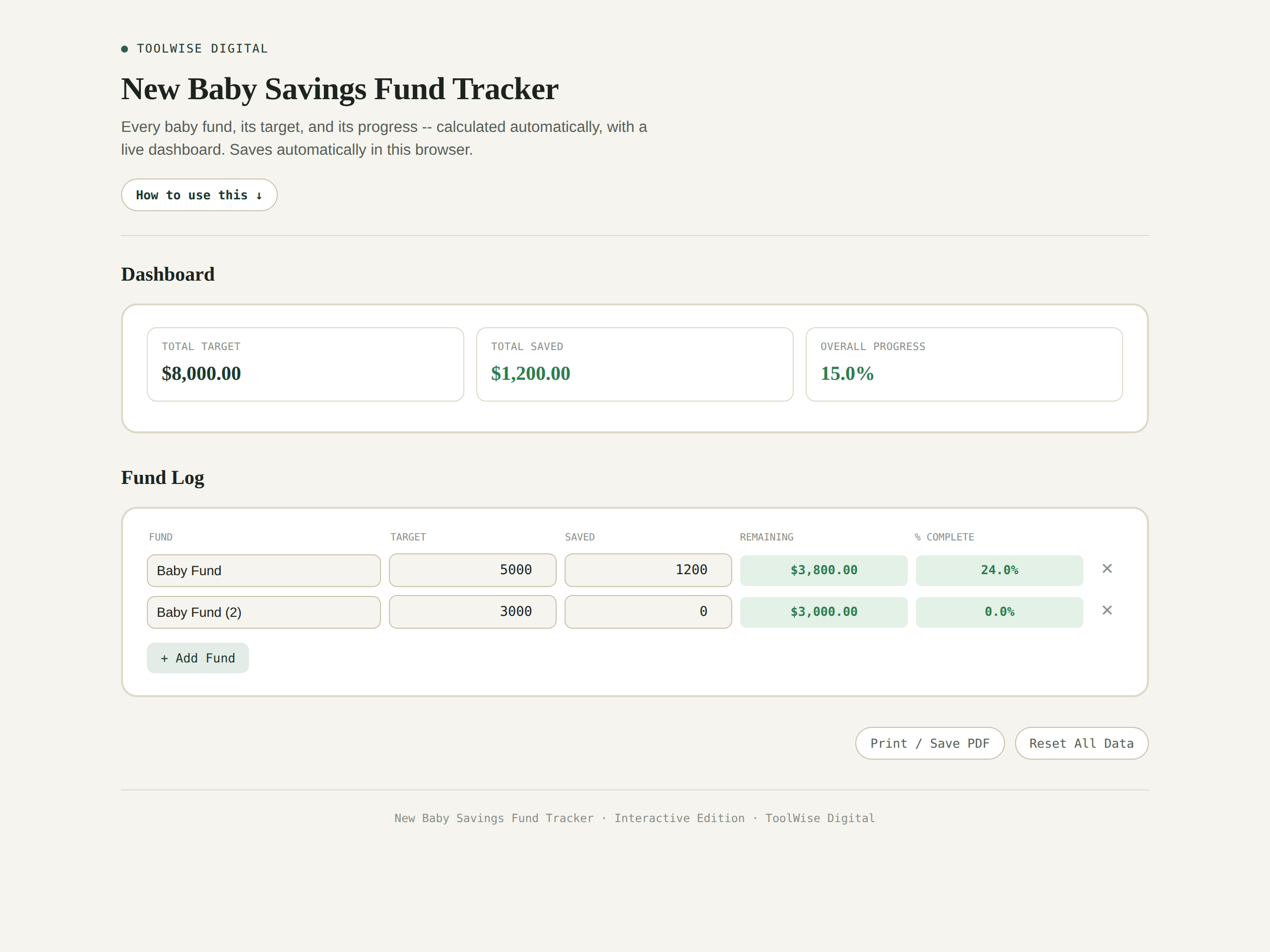Select the 3000 target input
The image size is (1270, 952).
click(472, 612)
